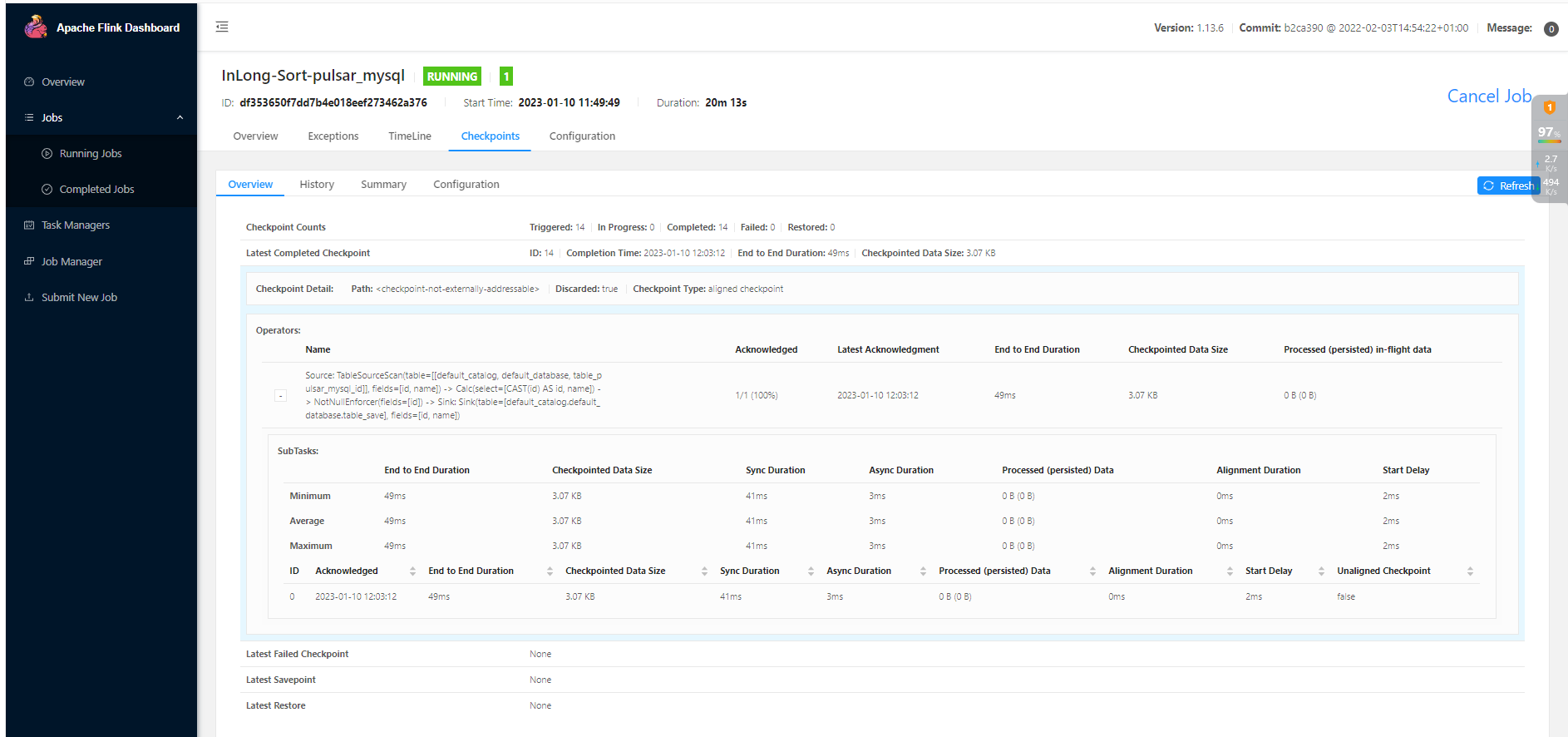Click the Apache Flink squirrel logo
The image size is (1568, 737).
(x=36, y=27)
